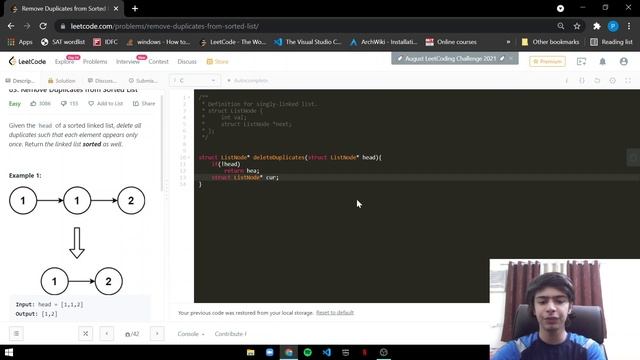Open the playground icon in the navbar
Image resolution: width=640 pixels, height=360 pixels.
(x=581, y=62)
